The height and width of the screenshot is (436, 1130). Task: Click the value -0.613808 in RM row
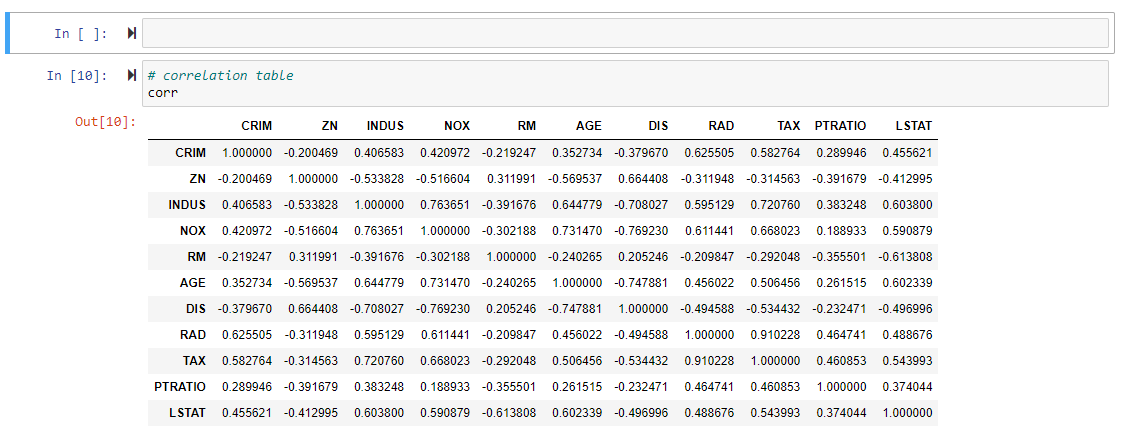coord(905,257)
